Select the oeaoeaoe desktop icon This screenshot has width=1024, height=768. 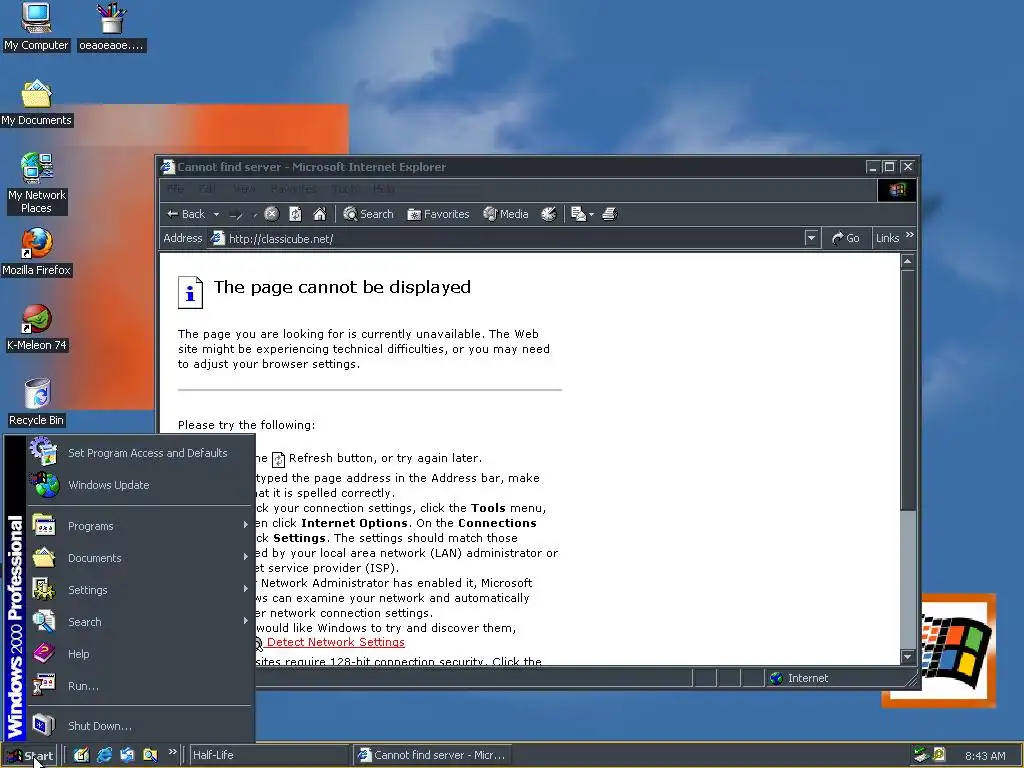(111, 27)
